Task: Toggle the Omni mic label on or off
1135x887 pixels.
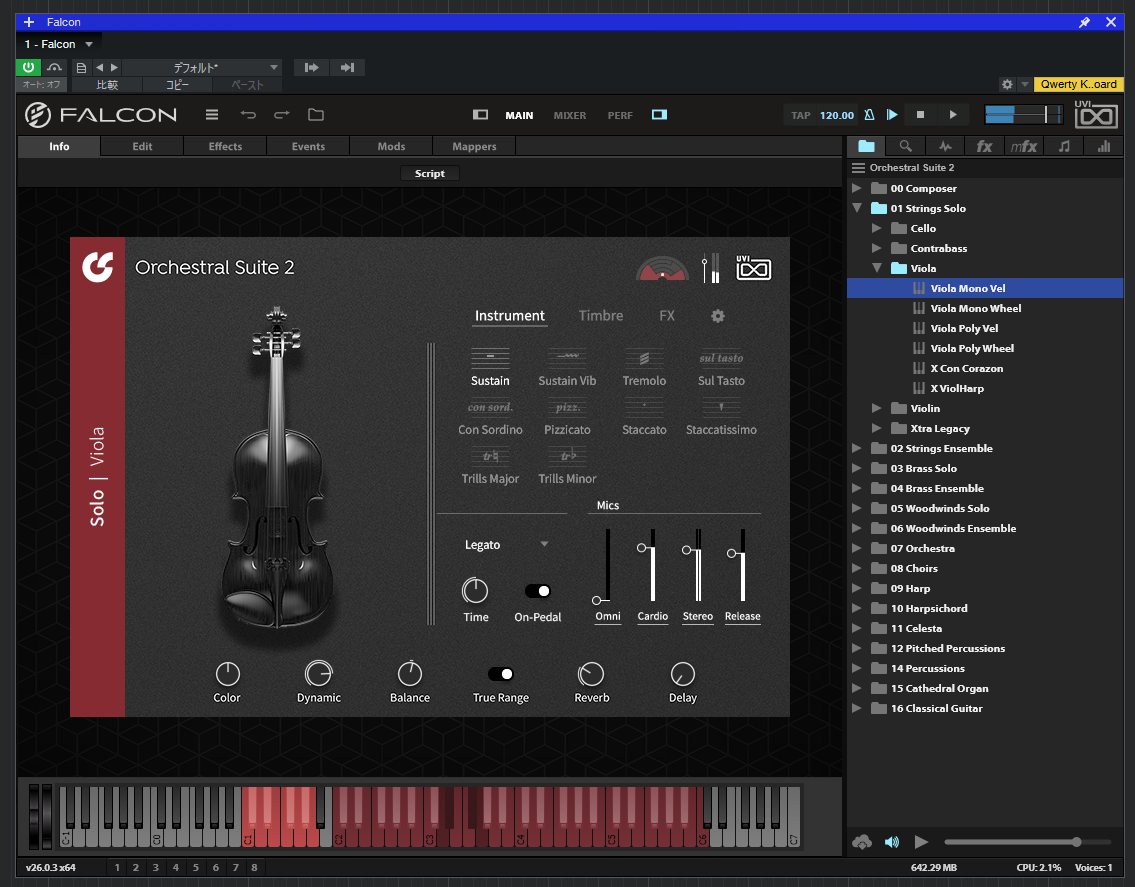Action: pyautogui.click(x=607, y=616)
